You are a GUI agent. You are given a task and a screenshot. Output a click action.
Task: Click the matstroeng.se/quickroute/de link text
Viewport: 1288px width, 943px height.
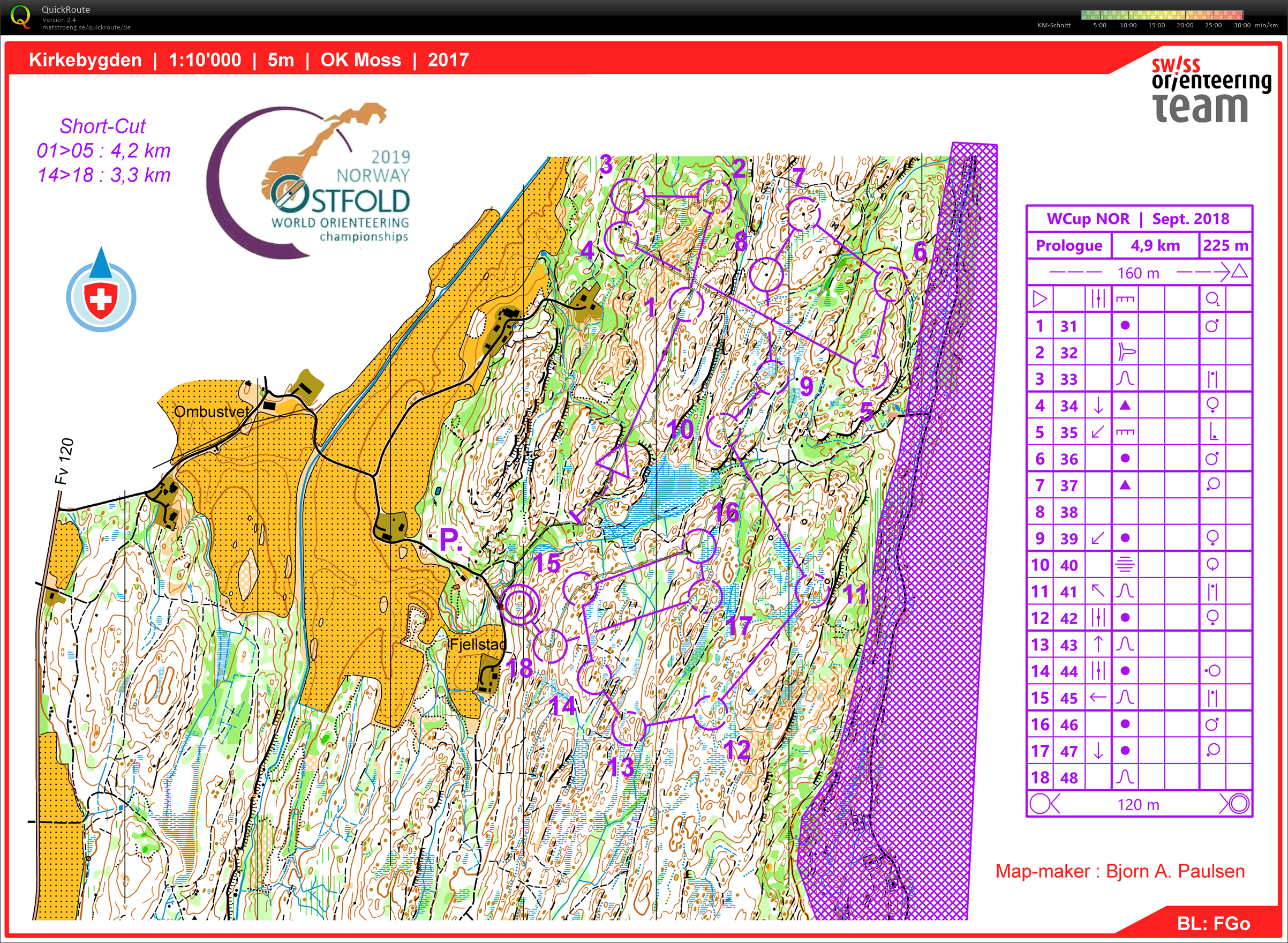[x=86, y=27]
